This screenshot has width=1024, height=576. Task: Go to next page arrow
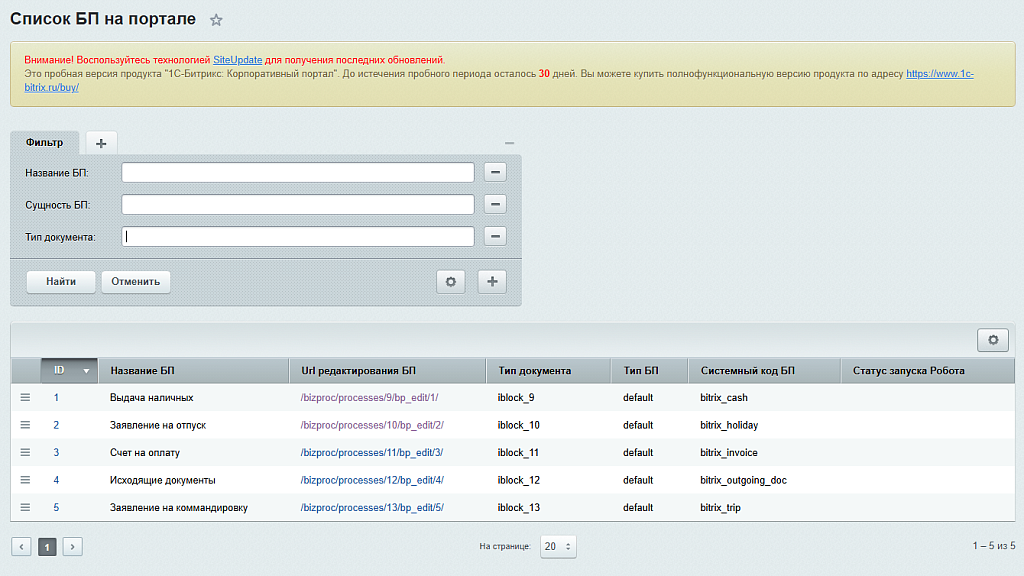tap(72, 547)
